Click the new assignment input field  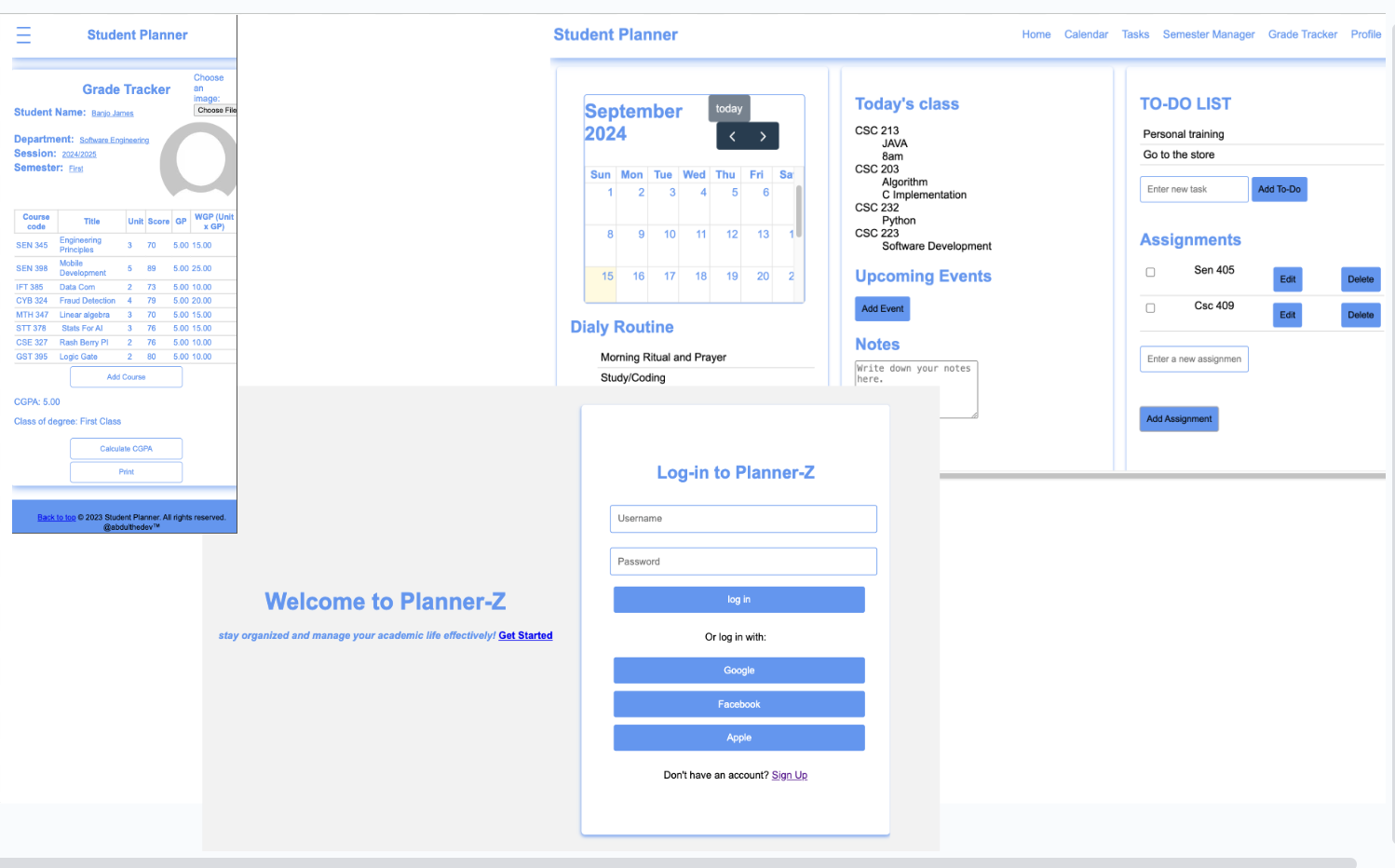[1194, 359]
